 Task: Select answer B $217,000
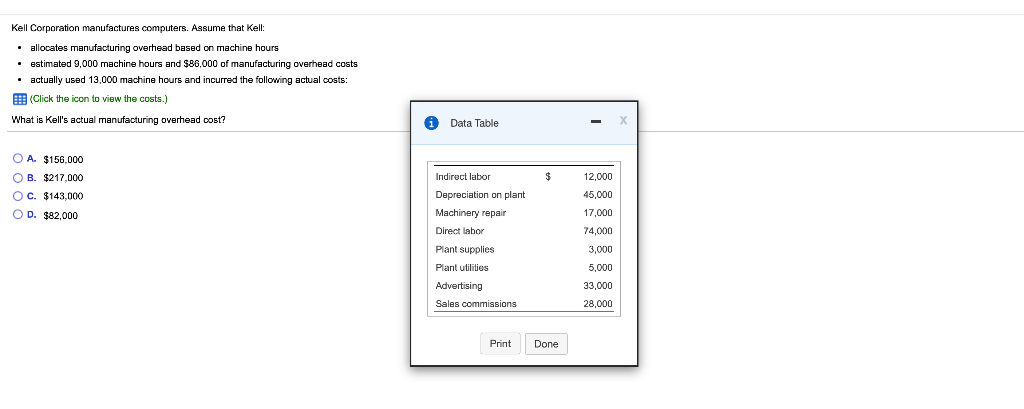pos(18,177)
